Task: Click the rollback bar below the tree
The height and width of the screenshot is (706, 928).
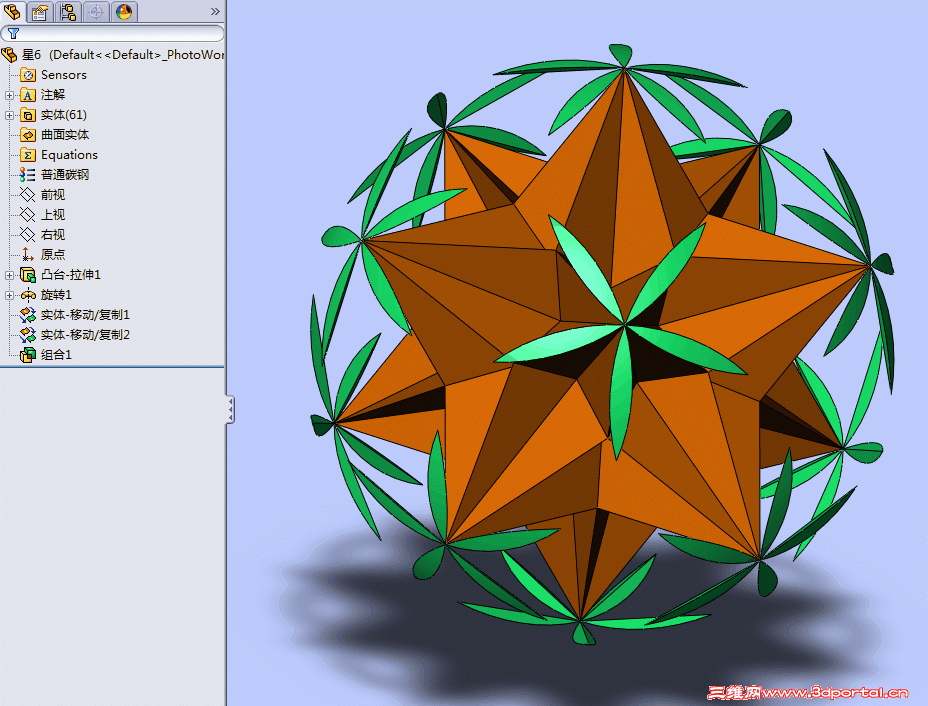Action: click(x=112, y=367)
